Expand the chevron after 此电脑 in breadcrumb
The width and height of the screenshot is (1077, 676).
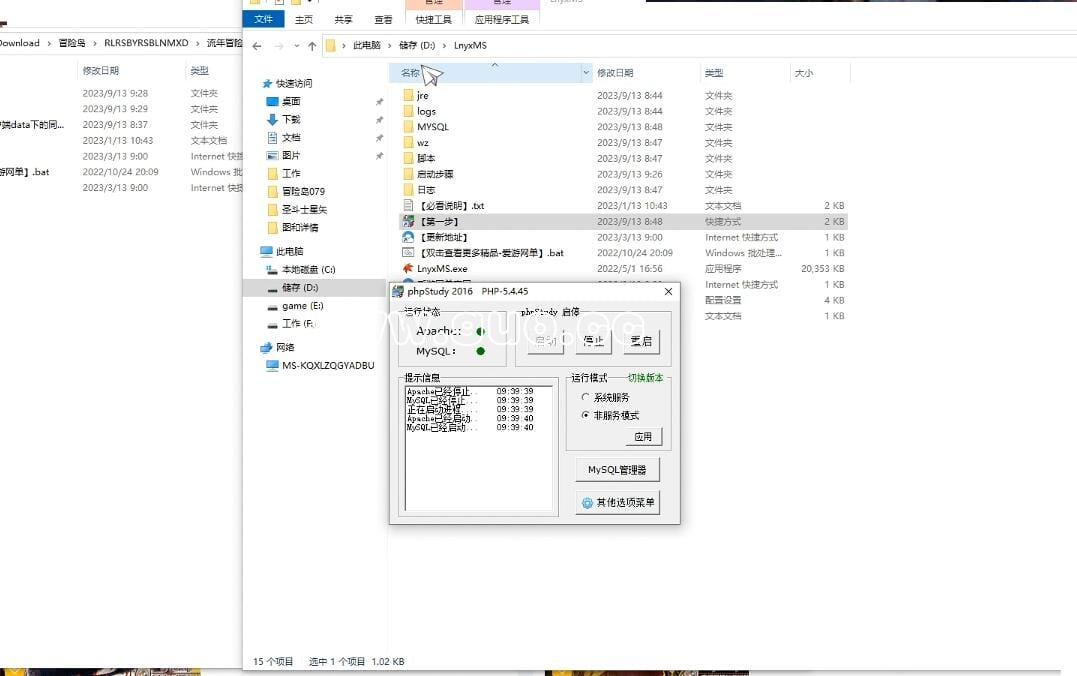tap(389, 45)
